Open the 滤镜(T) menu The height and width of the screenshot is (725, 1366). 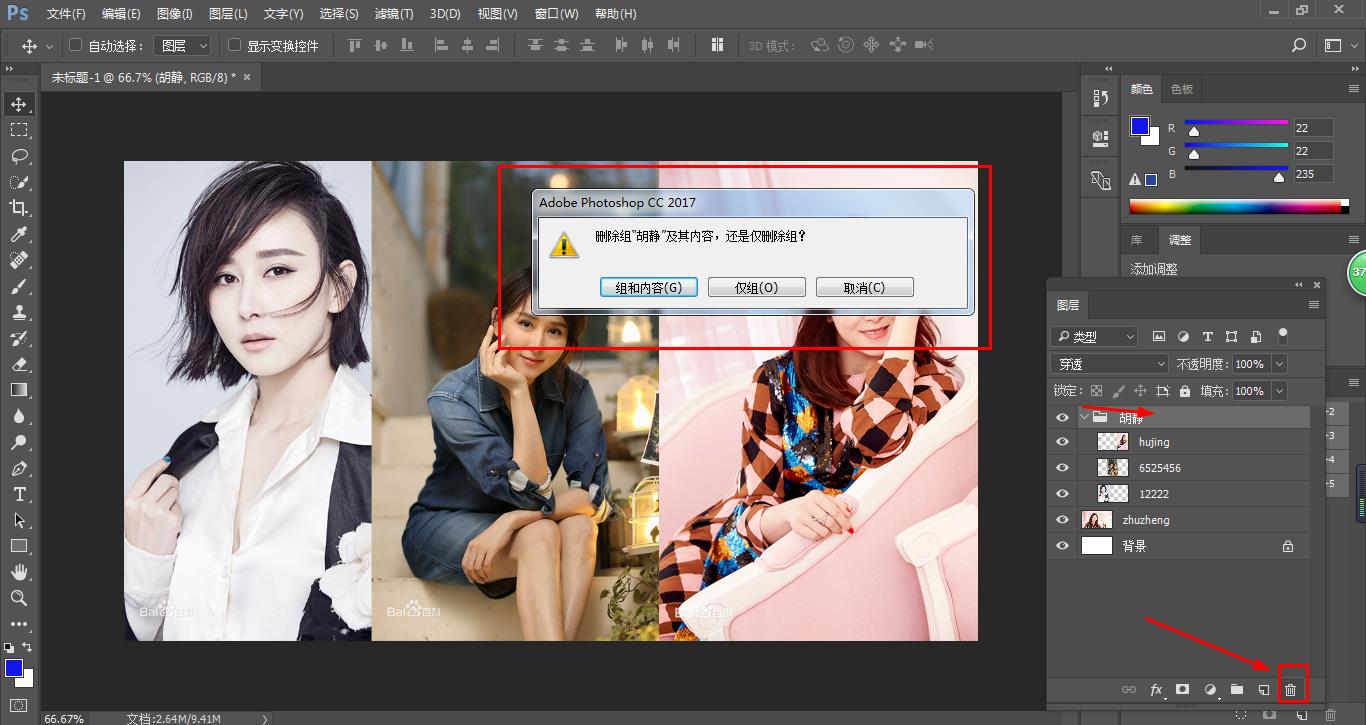(x=393, y=14)
